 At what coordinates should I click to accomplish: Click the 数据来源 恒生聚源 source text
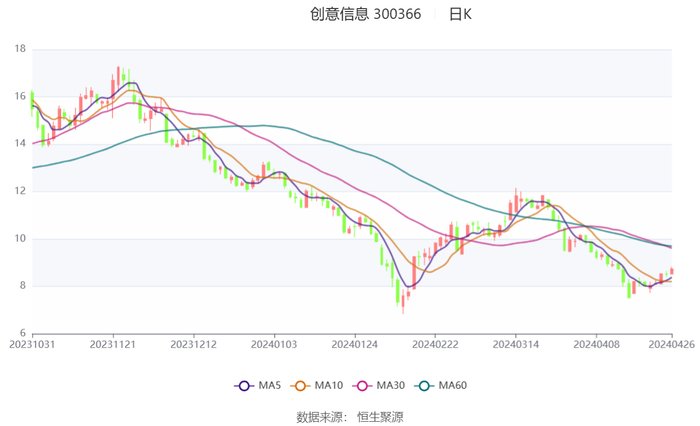(x=350, y=416)
